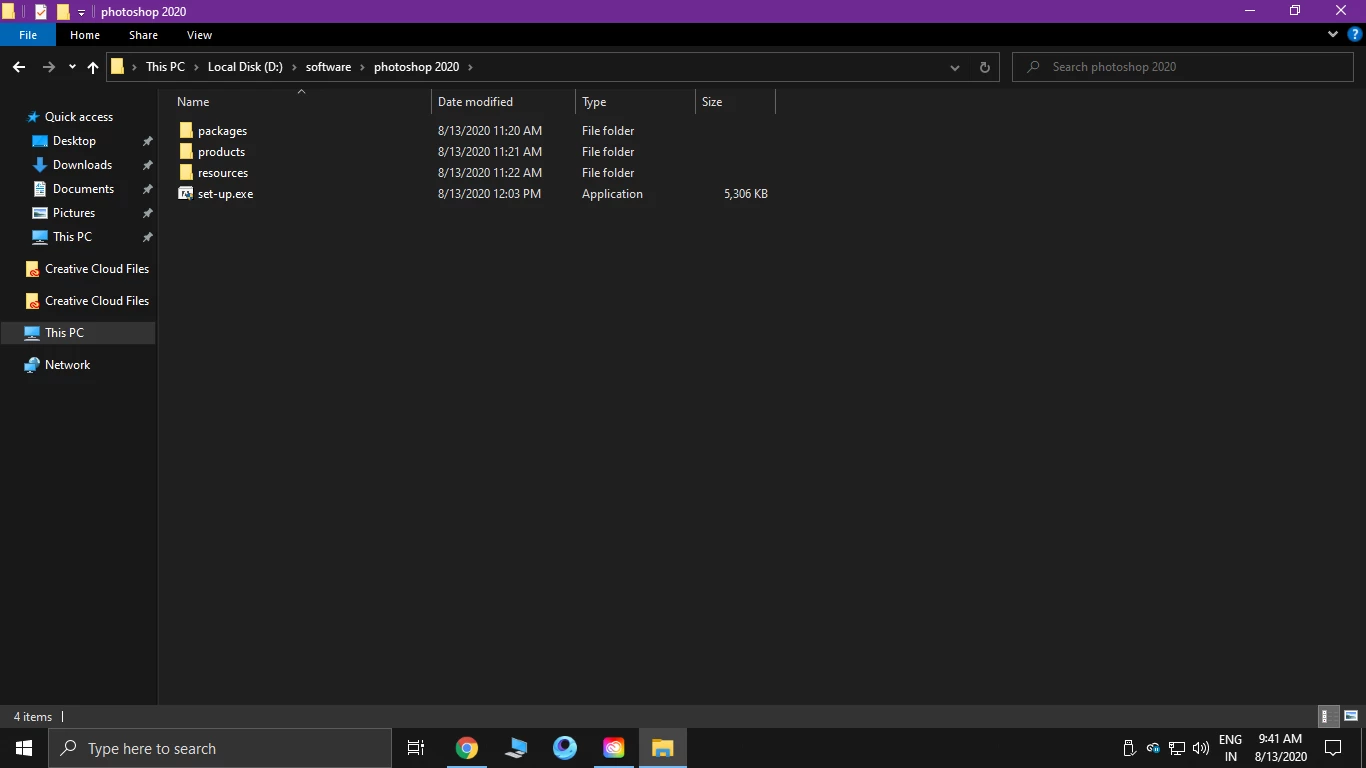
Task: Click the 5,306 KB size value
Action: tap(746, 194)
